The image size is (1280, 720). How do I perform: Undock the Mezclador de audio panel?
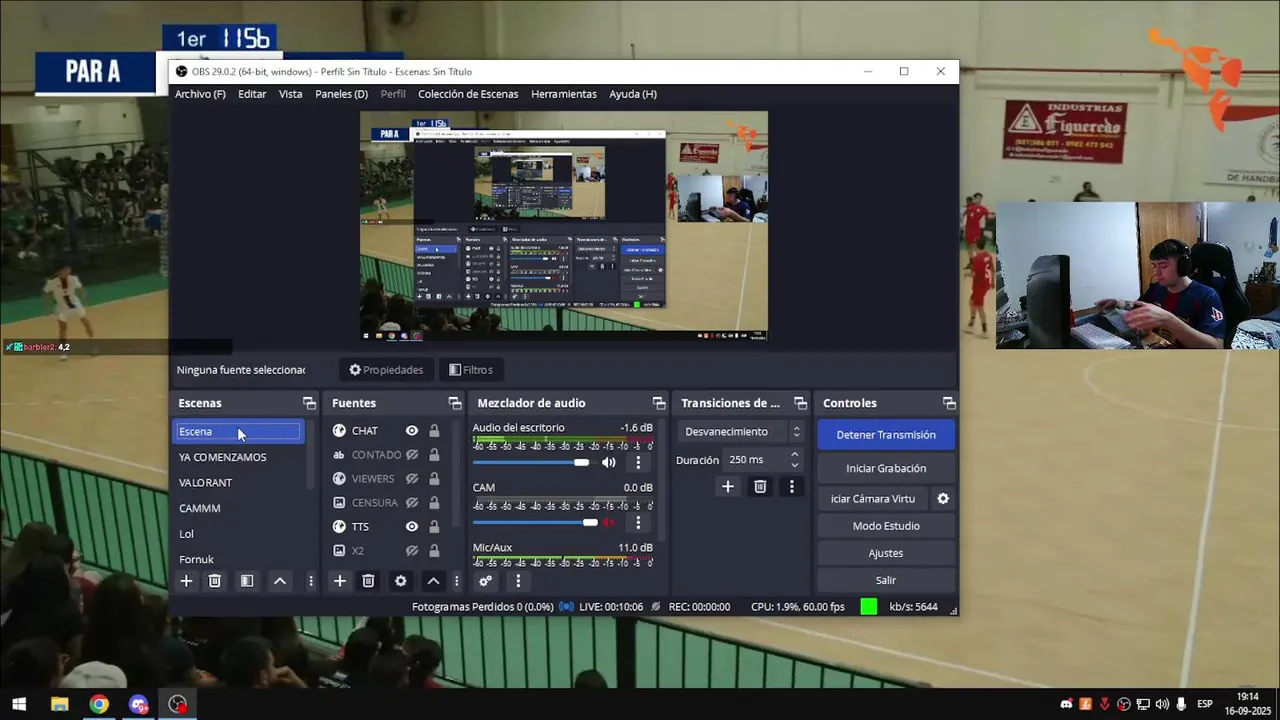coord(659,403)
